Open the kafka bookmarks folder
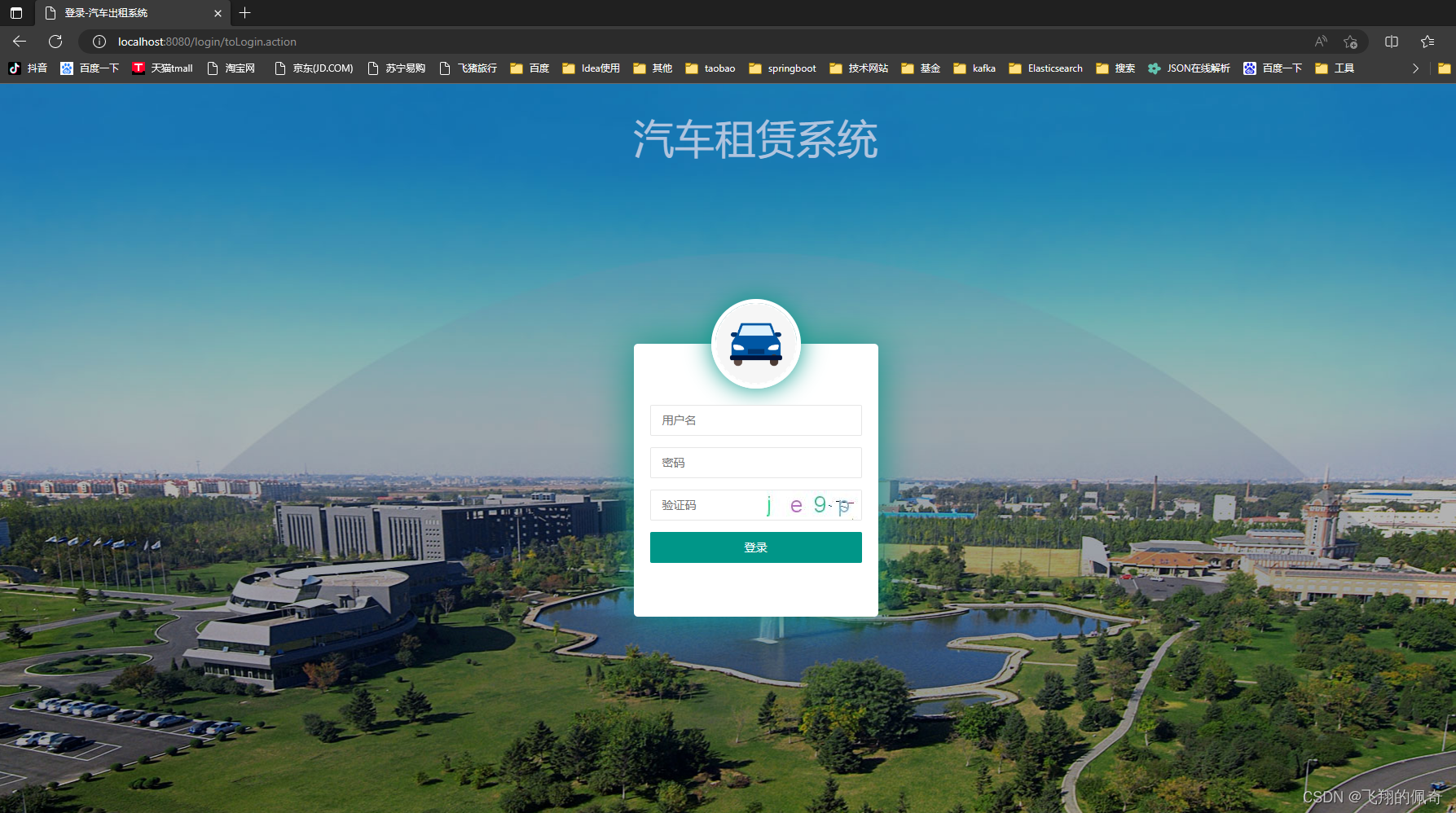This screenshot has width=1456, height=813. (x=973, y=68)
